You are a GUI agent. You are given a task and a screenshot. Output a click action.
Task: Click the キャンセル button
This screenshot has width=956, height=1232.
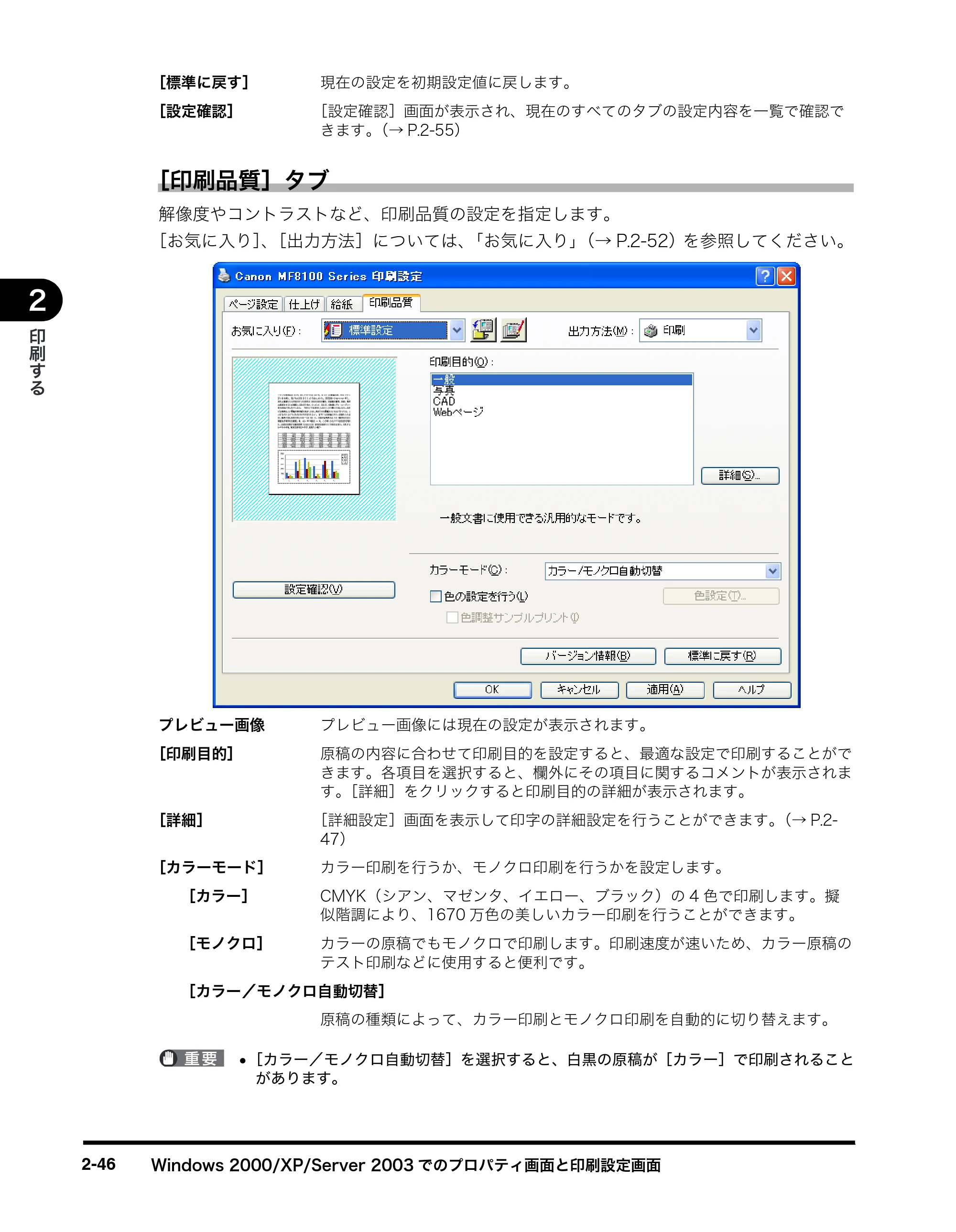(x=579, y=690)
